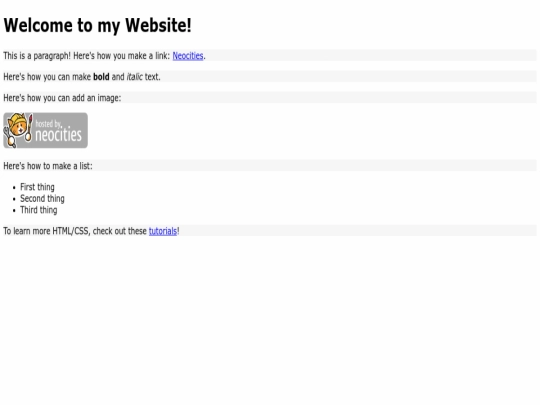Select the First thing list item

(37, 187)
